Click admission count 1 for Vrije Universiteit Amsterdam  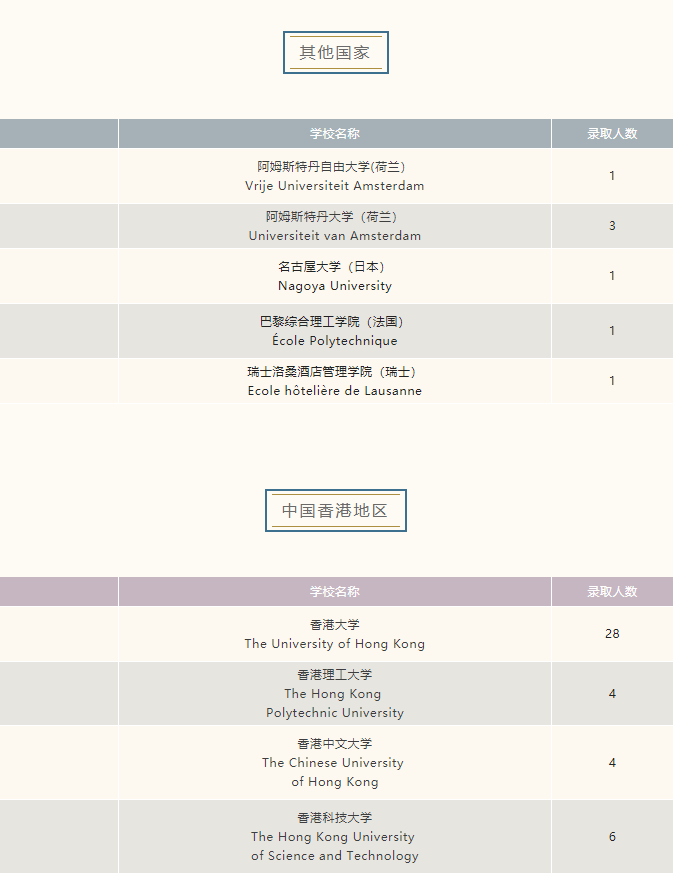tap(612, 176)
